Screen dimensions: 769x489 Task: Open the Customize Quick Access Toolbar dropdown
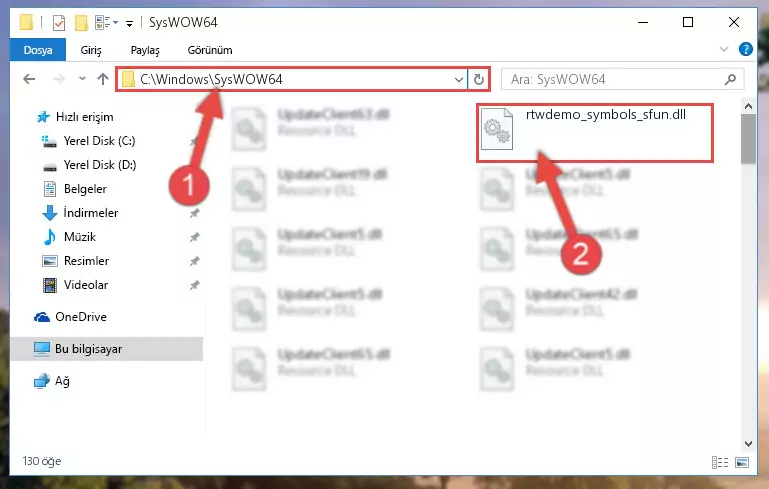tap(129, 23)
